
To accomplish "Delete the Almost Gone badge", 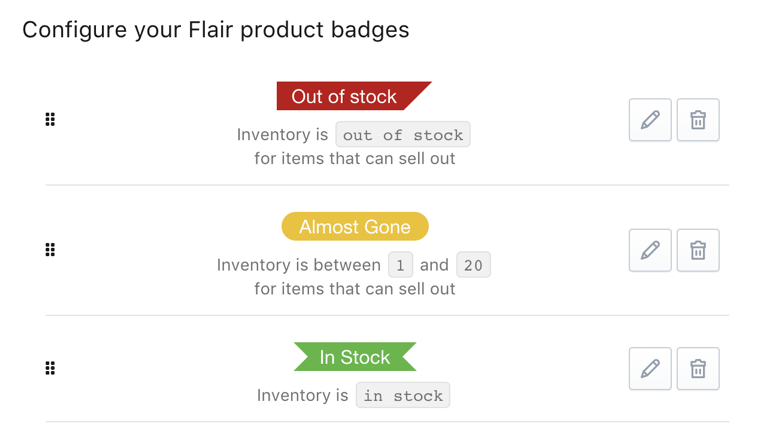I will point(698,250).
